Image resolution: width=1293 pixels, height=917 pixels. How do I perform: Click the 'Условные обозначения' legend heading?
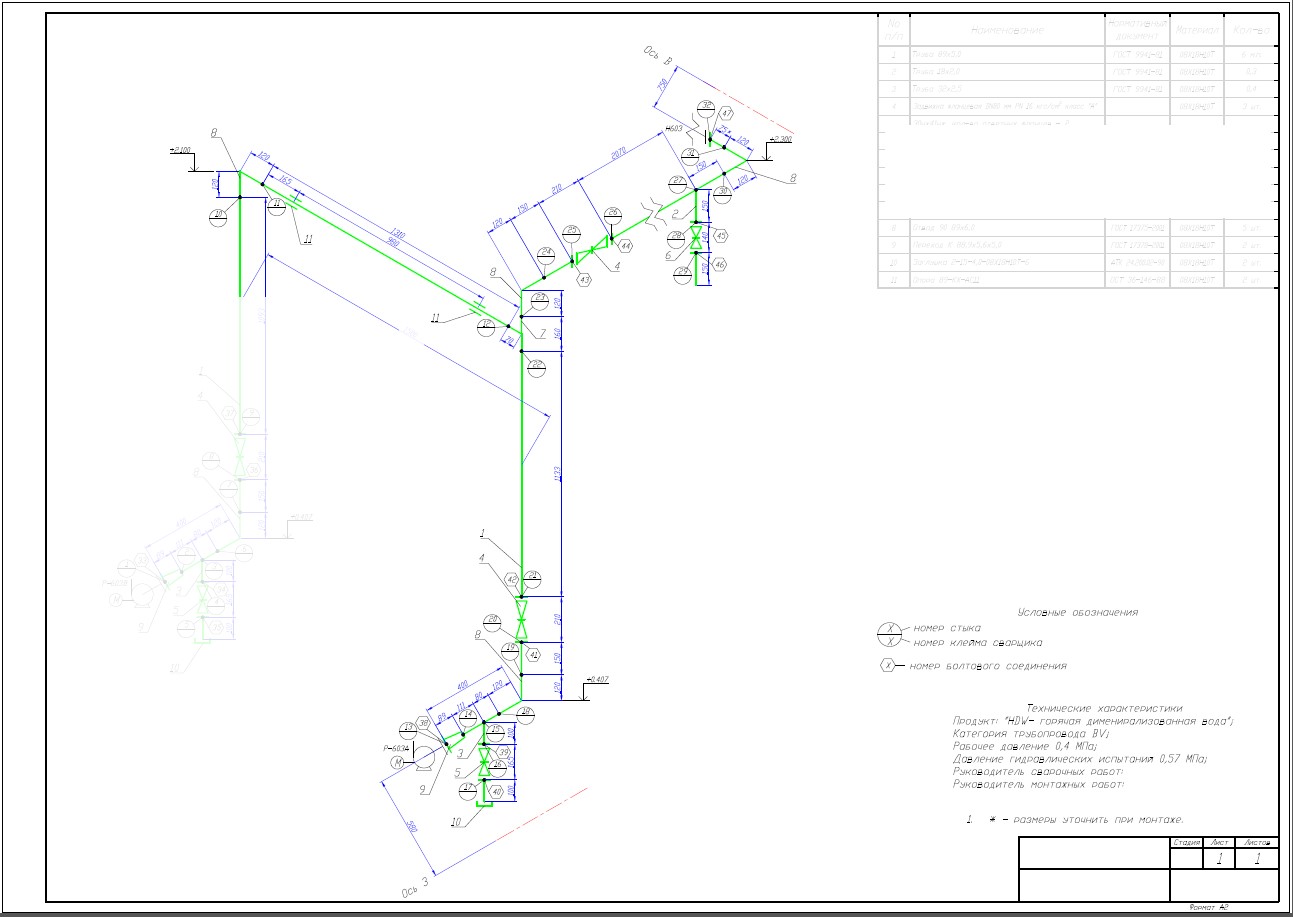(1077, 612)
